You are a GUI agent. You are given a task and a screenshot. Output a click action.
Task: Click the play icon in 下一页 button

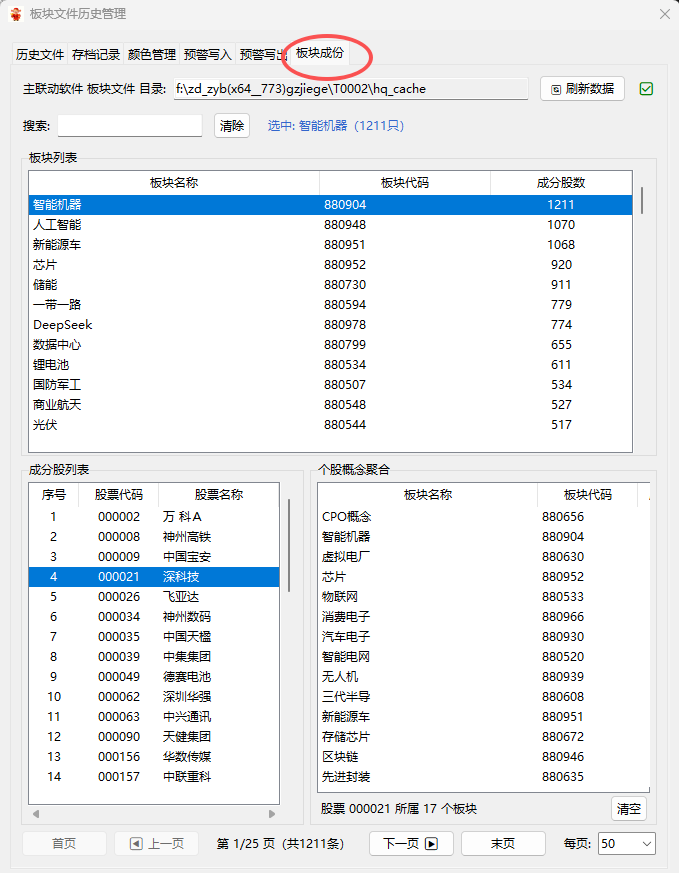point(431,844)
